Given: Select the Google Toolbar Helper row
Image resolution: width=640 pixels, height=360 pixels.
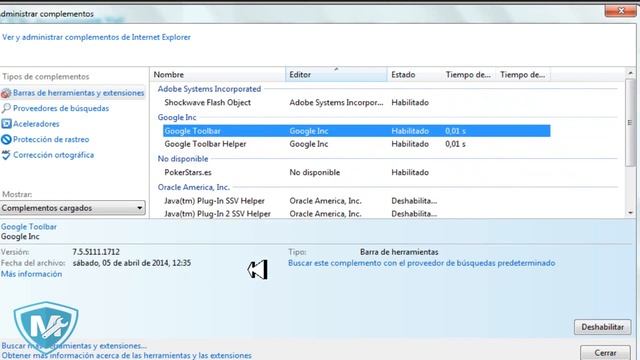Looking at the screenshot, I should pos(357,144).
